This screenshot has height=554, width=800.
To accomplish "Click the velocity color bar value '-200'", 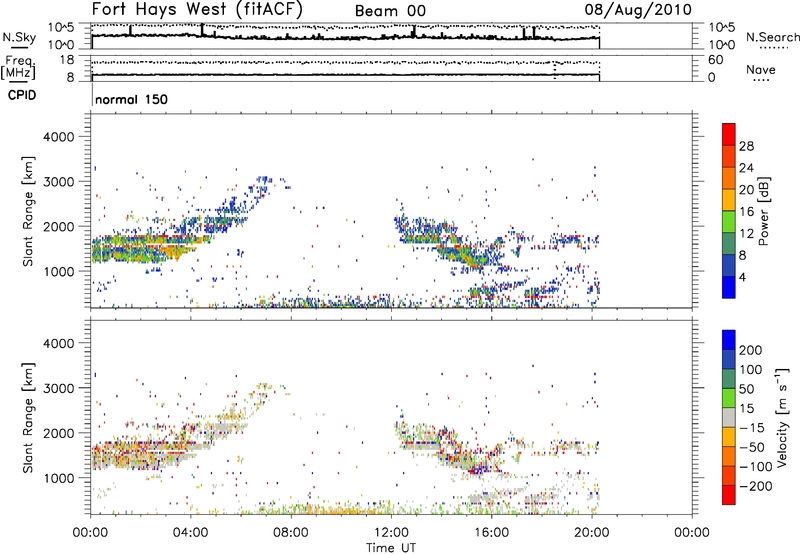I will pos(756,486).
